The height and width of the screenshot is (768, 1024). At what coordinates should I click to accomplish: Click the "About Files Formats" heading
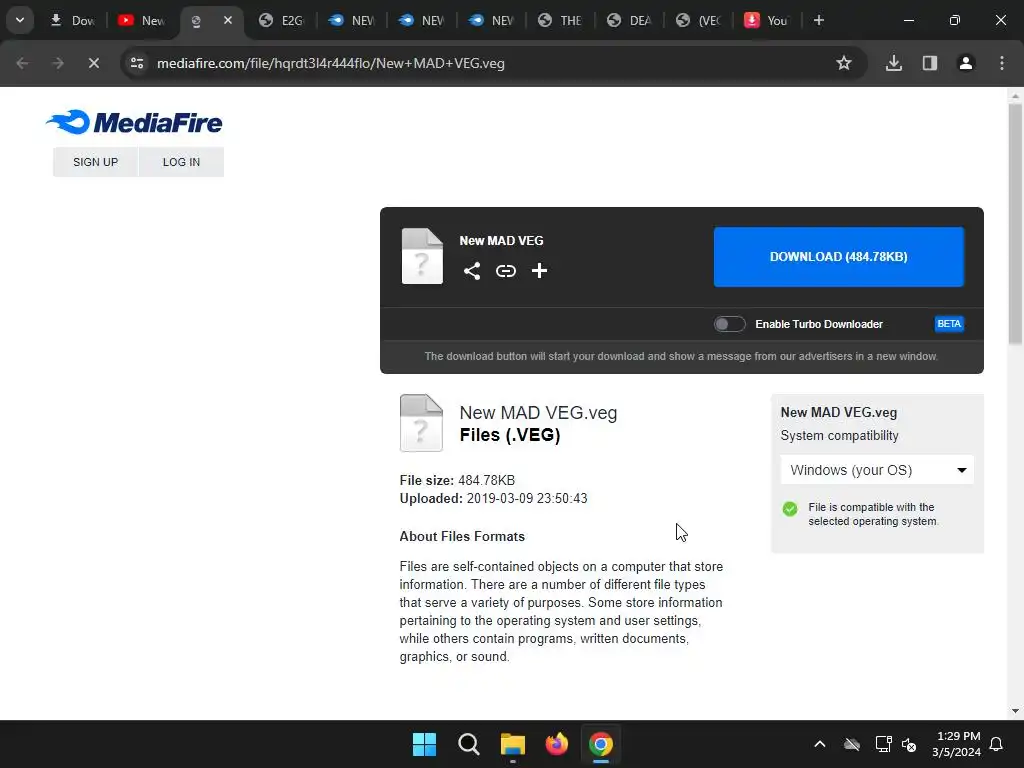click(462, 536)
